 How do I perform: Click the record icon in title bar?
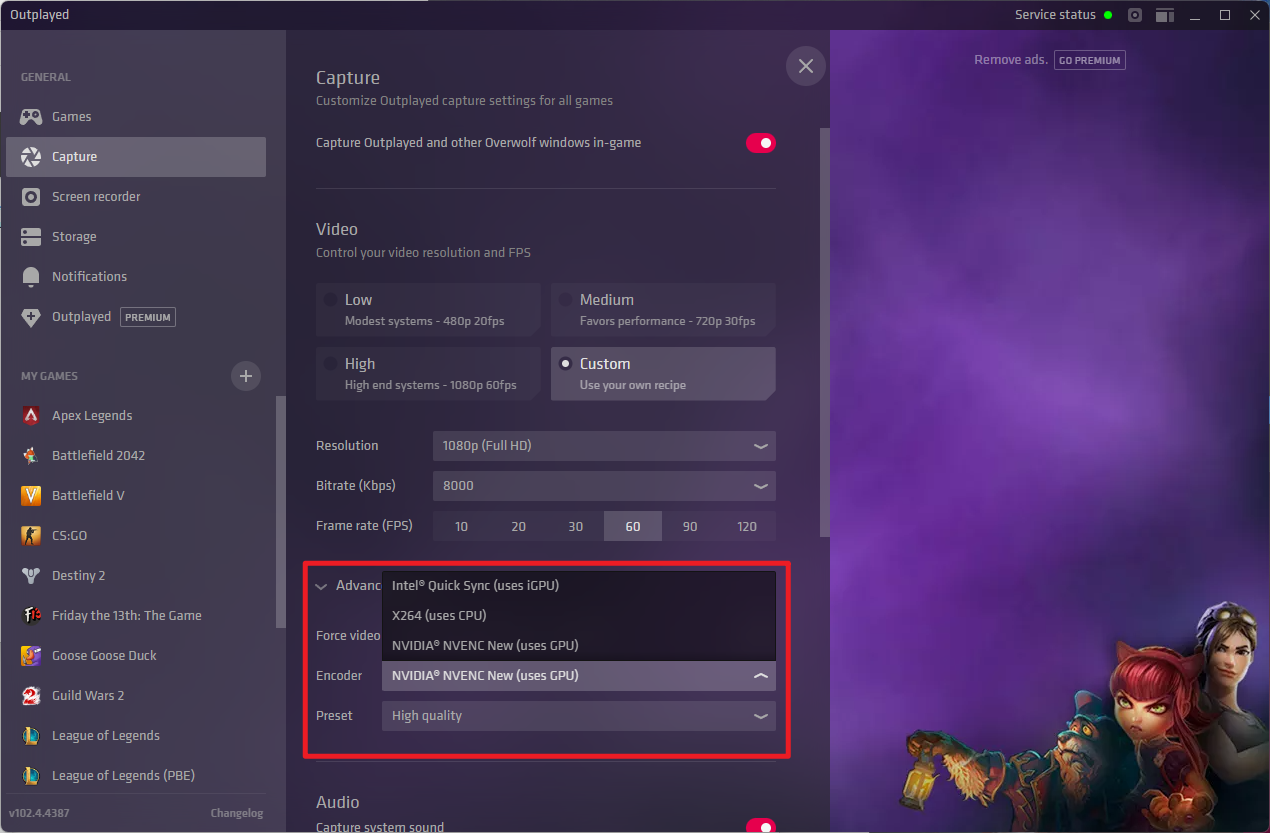1135,15
